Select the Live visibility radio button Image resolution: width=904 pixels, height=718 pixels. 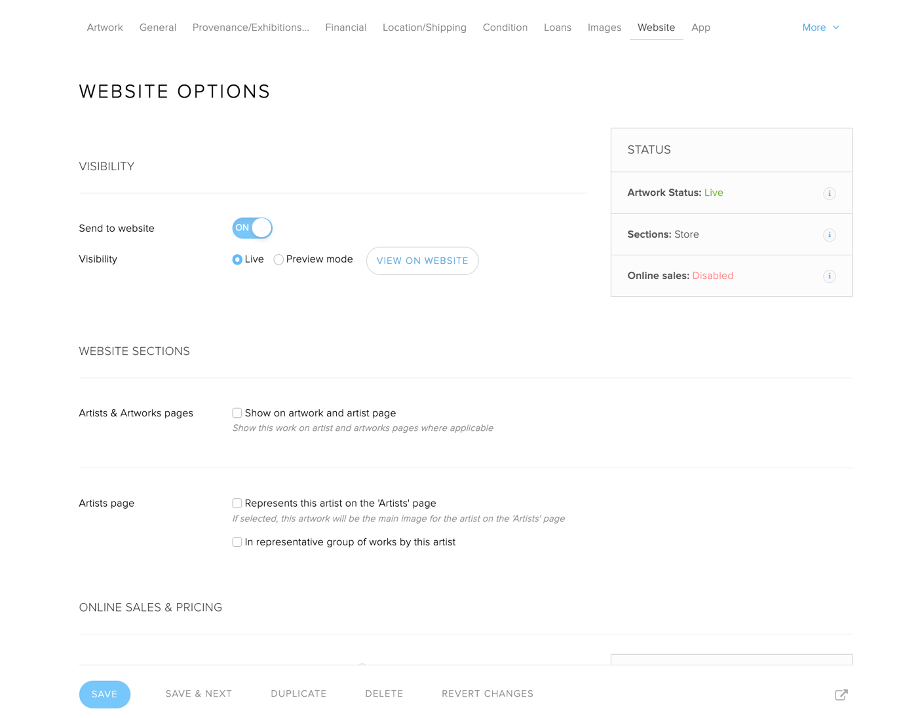click(x=237, y=260)
